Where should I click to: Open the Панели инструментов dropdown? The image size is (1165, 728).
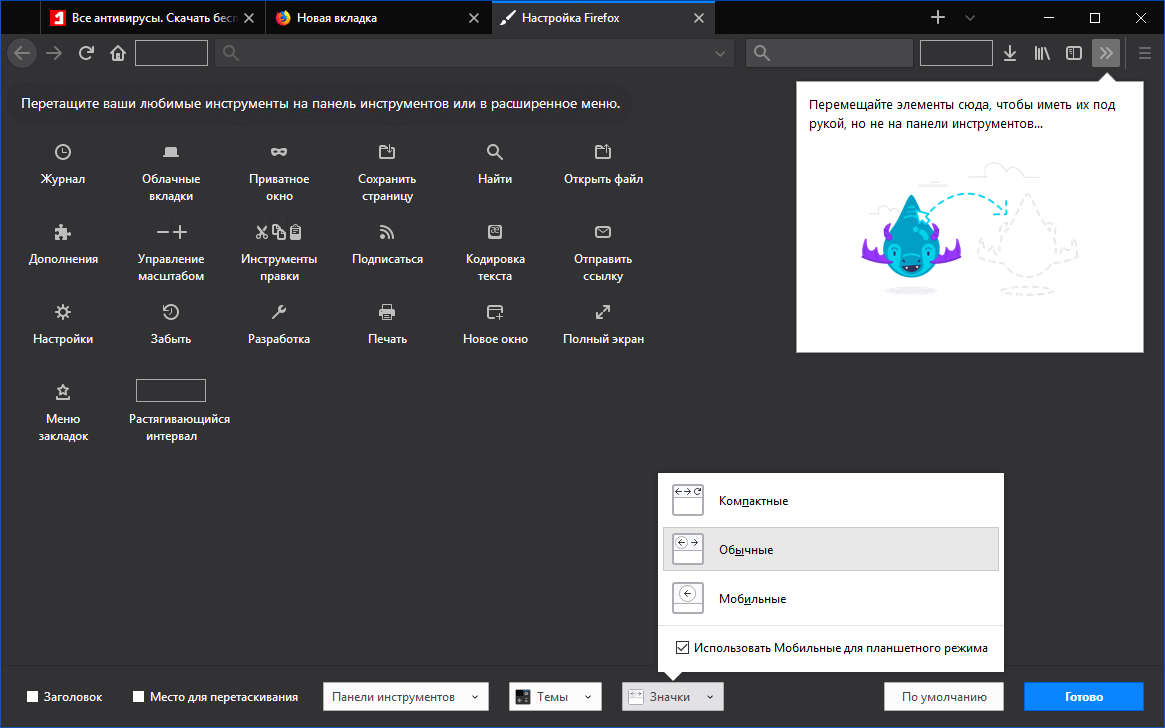point(405,696)
